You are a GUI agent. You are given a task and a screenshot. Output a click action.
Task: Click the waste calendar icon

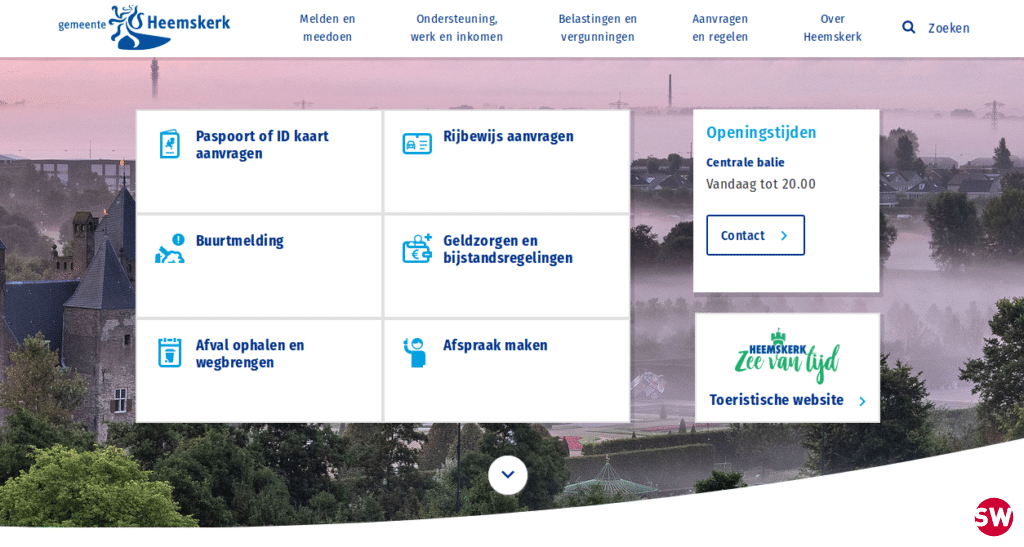[x=170, y=352]
